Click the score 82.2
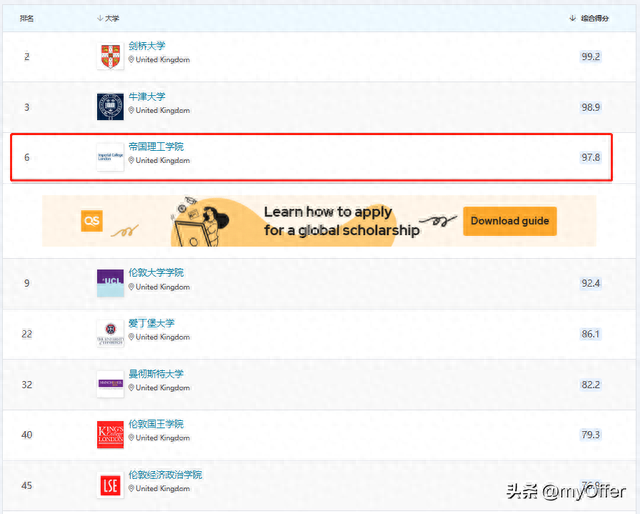This screenshot has height=514, width=640. pos(591,384)
